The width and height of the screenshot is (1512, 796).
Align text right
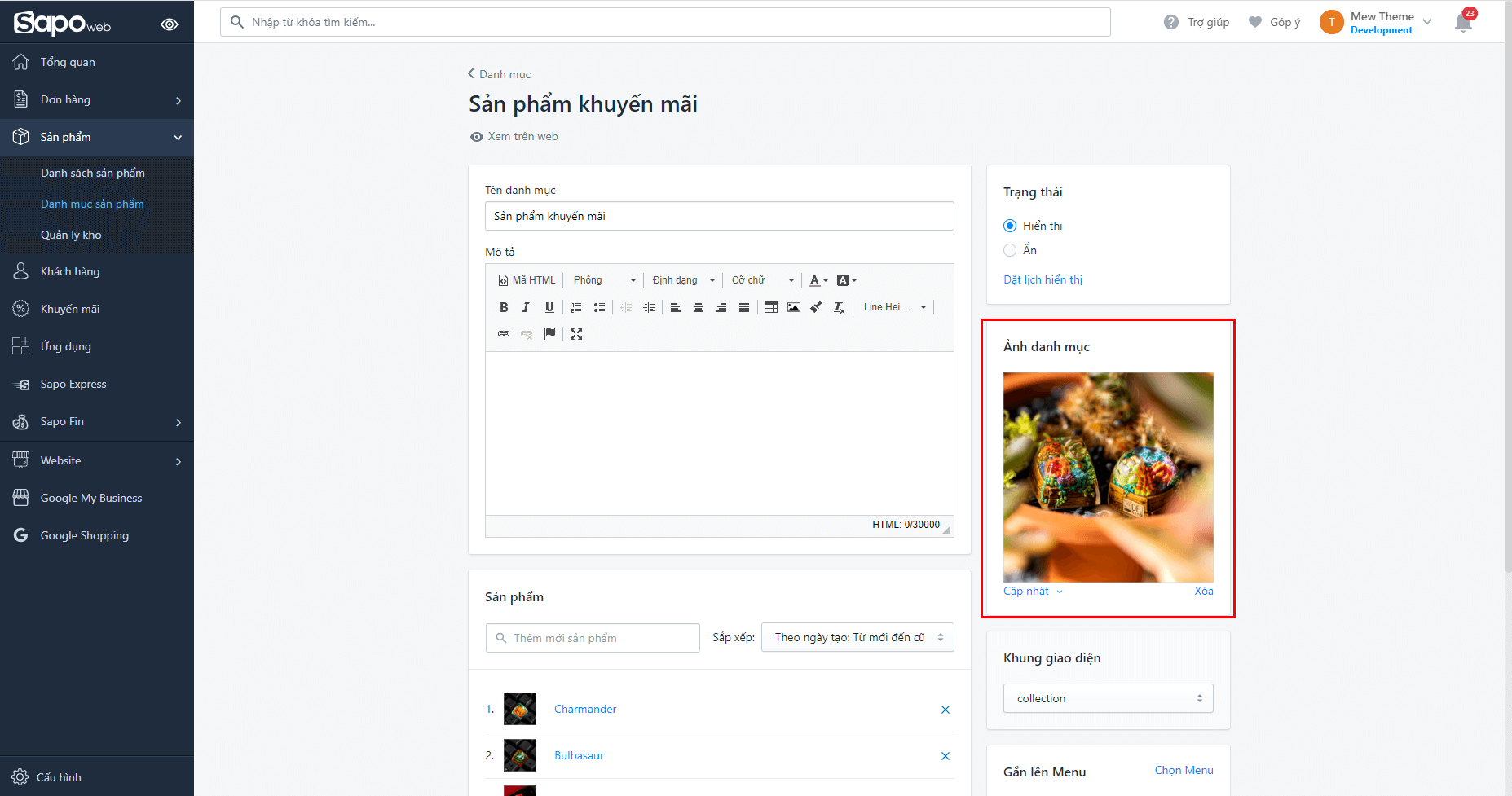(x=721, y=307)
